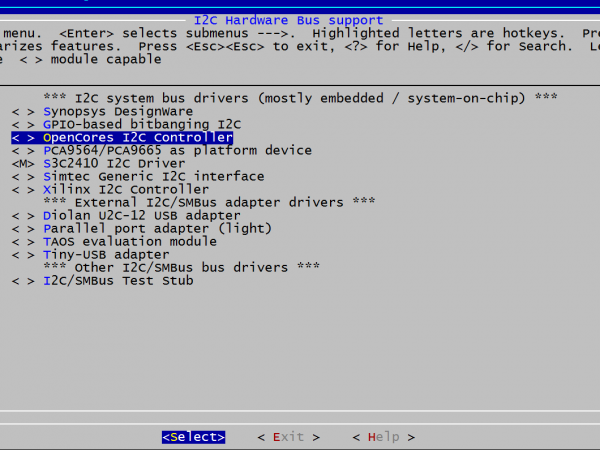This screenshot has width=600, height=450.
Task: Click the I2C system bus drivers header
Action: tap(300, 98)
